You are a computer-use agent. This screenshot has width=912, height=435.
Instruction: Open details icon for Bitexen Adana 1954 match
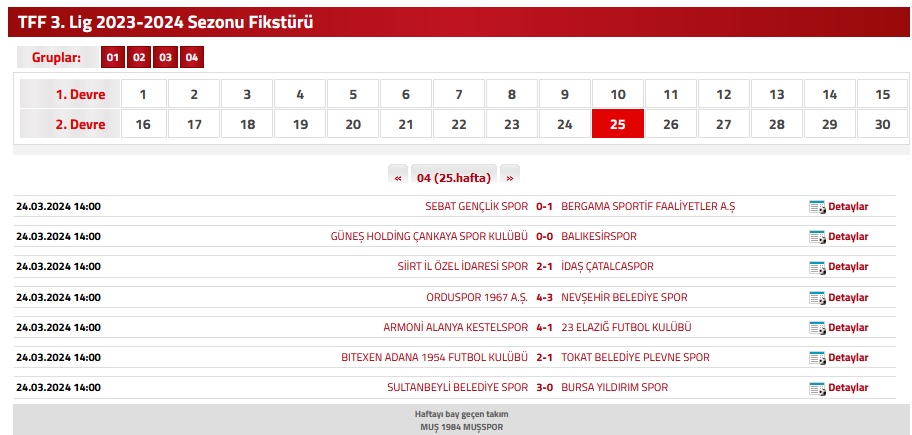pyautogui.click(x=817, y=358)
